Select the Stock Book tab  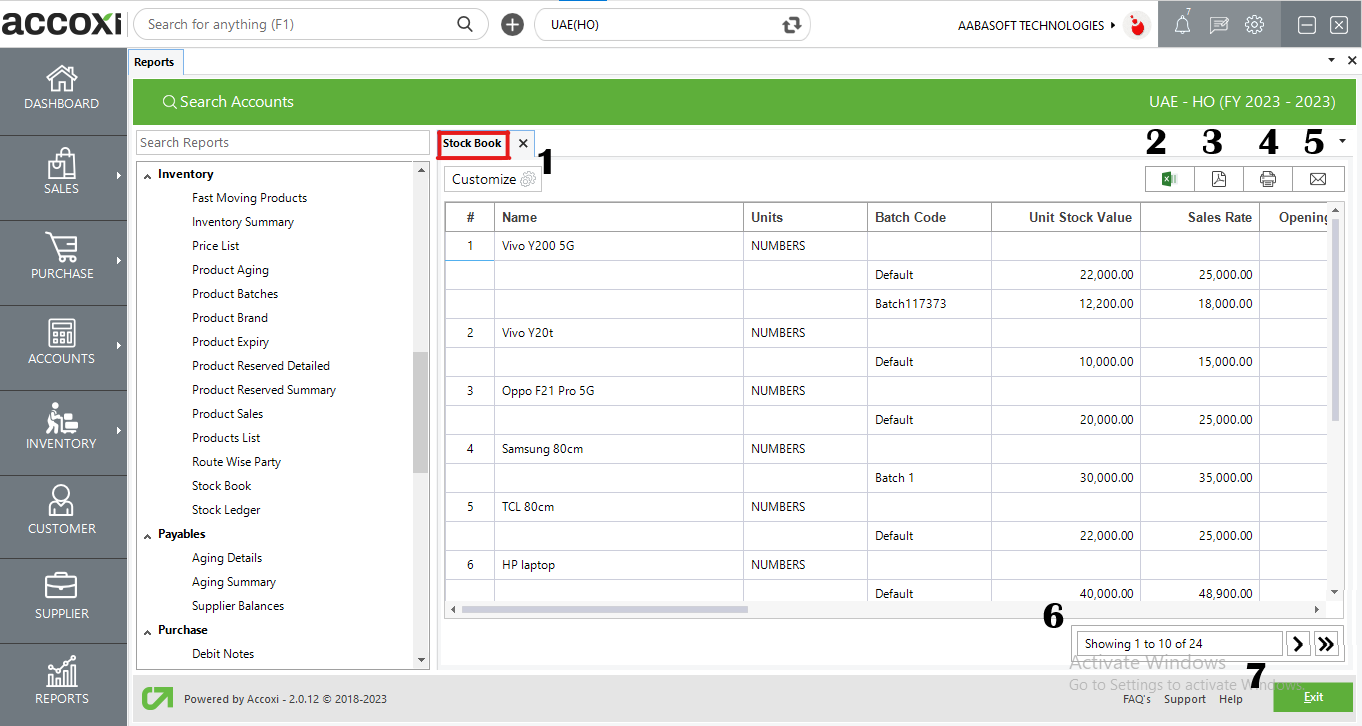tap(472, 144)
